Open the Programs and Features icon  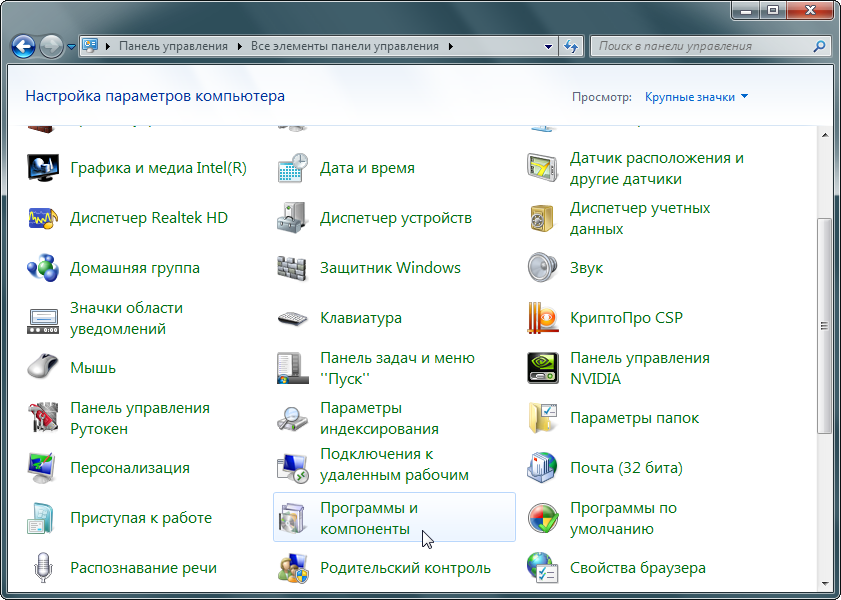(x=293, y=518)
